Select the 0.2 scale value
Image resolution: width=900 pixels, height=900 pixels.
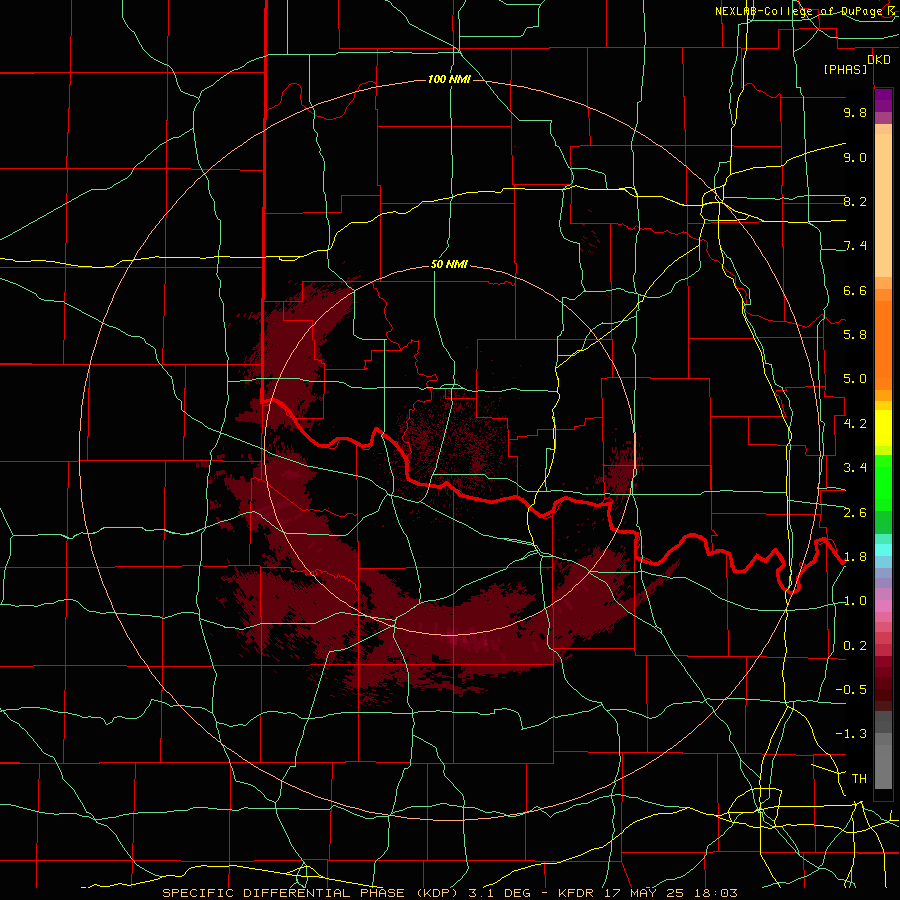pos(855,646)
